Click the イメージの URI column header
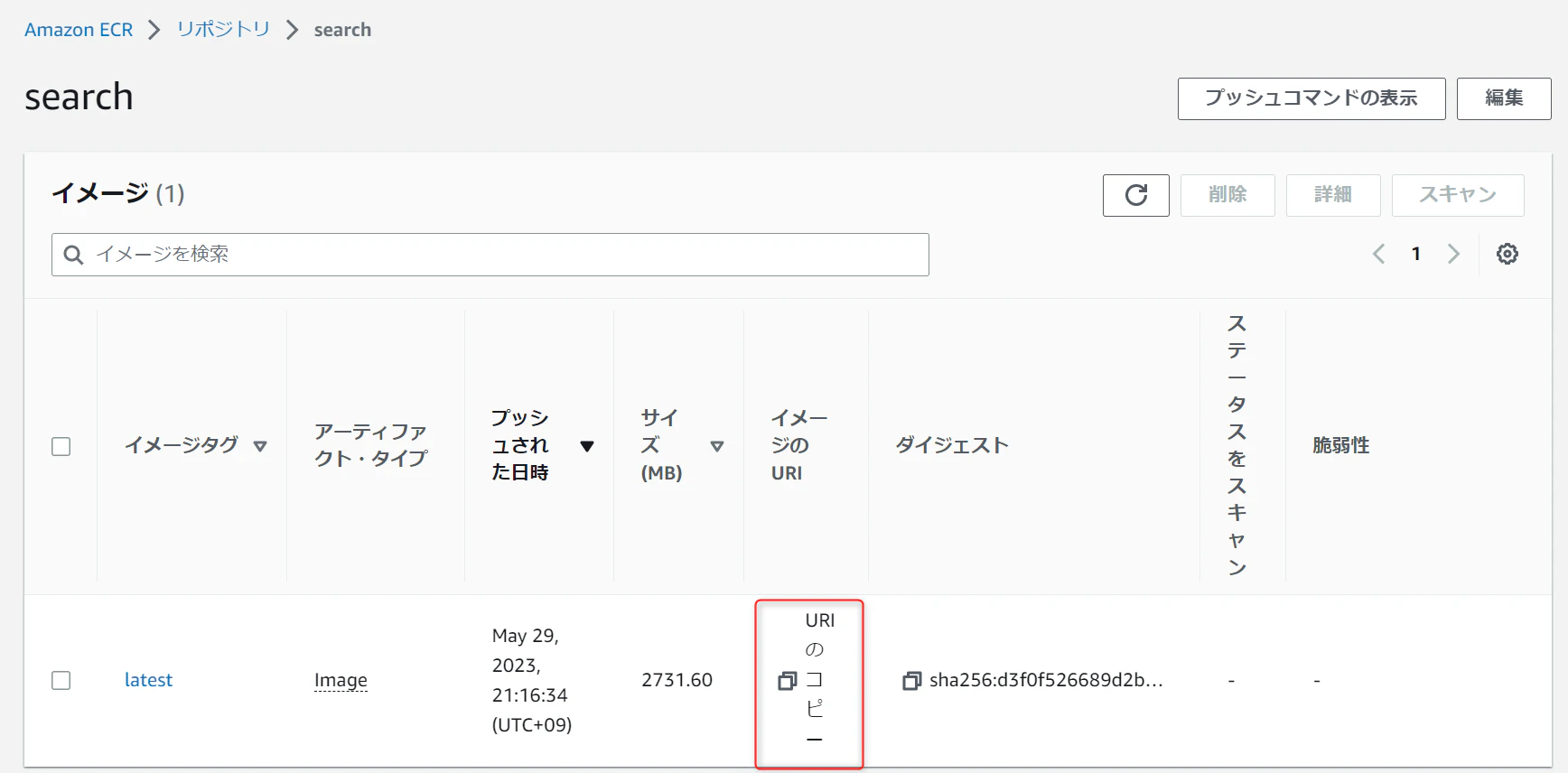The height and width of the screenshot is (773, 1568). pyautogui.click(x=798, y=445)
